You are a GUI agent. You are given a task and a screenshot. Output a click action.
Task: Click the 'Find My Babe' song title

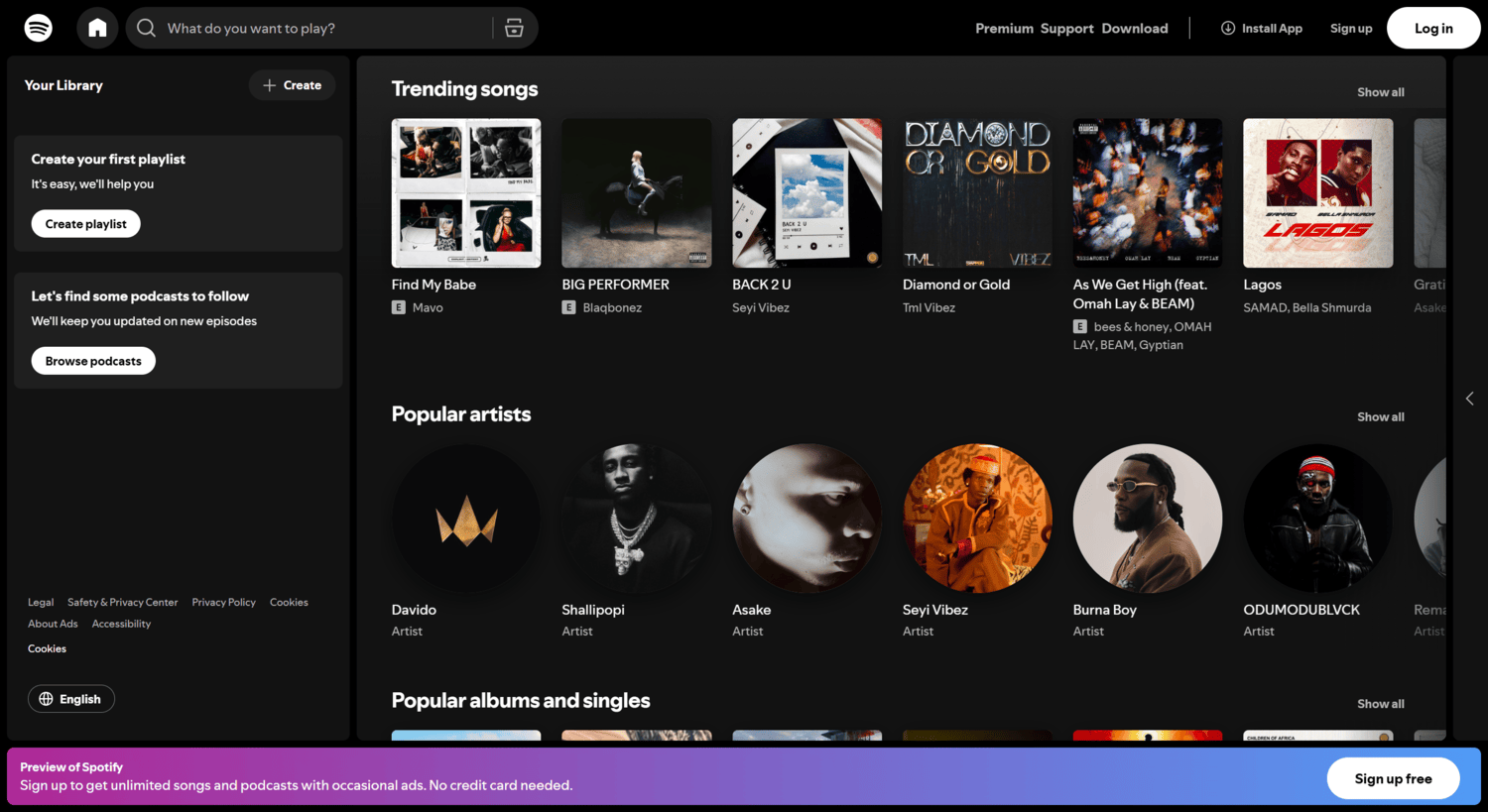pyautogui.click(x=434, y=285)
